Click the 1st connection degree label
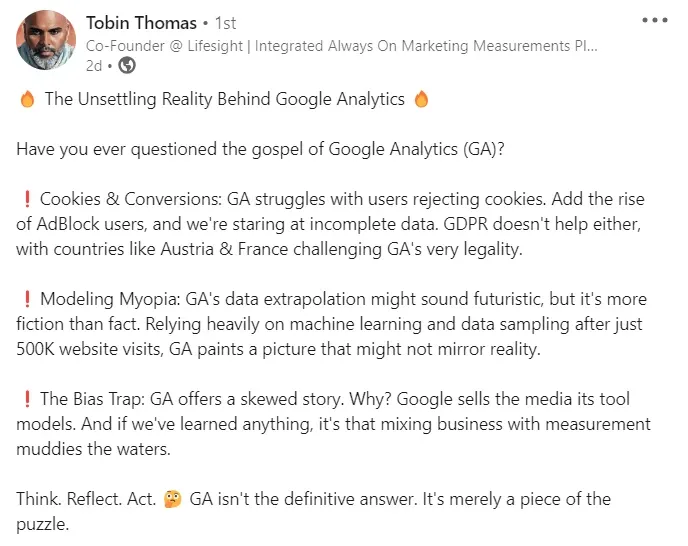Viewport: 688px width, 546px height. [225, 23]
